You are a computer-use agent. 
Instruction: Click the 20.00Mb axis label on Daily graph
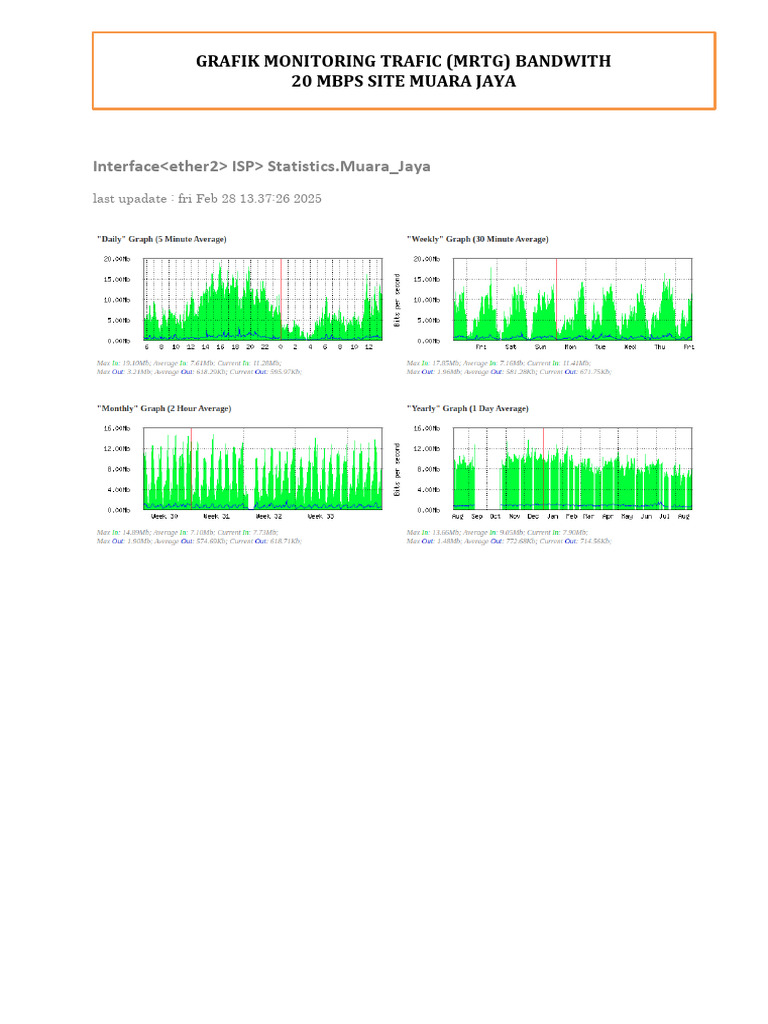pos(116,259)
